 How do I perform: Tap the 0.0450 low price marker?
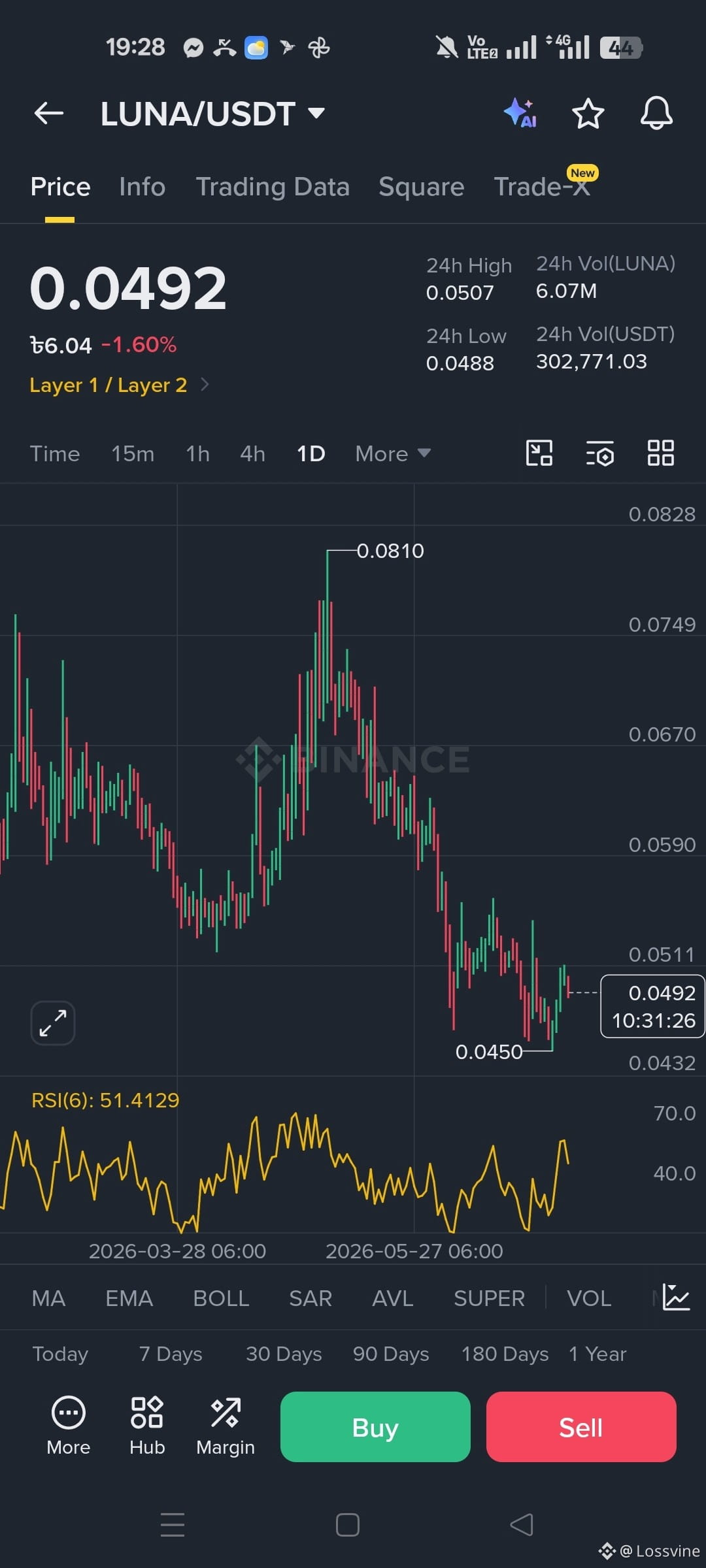pyautogui.click(x=489, y=1052)
